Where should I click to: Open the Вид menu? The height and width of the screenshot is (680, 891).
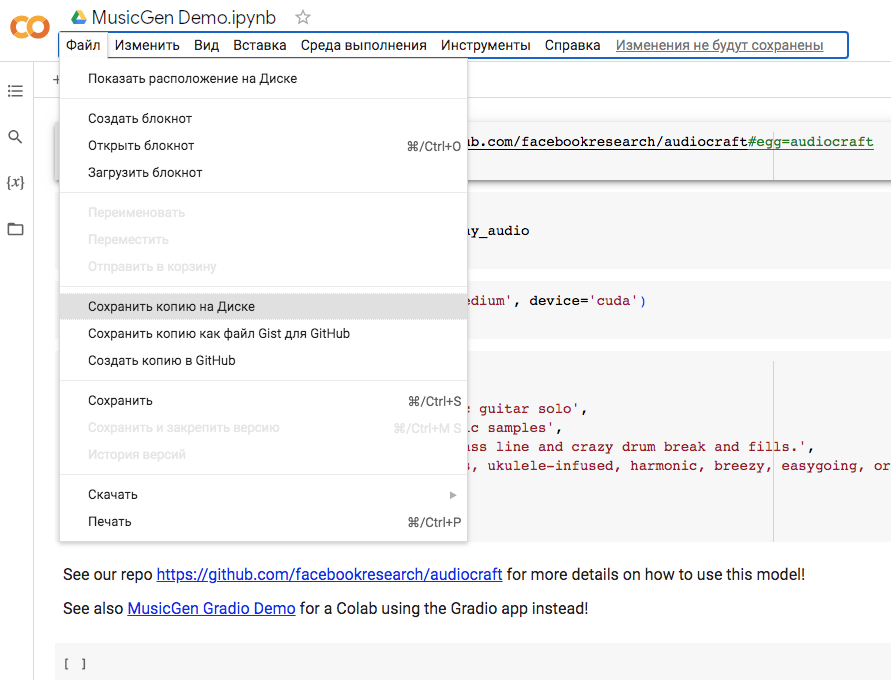coord(206,45)
